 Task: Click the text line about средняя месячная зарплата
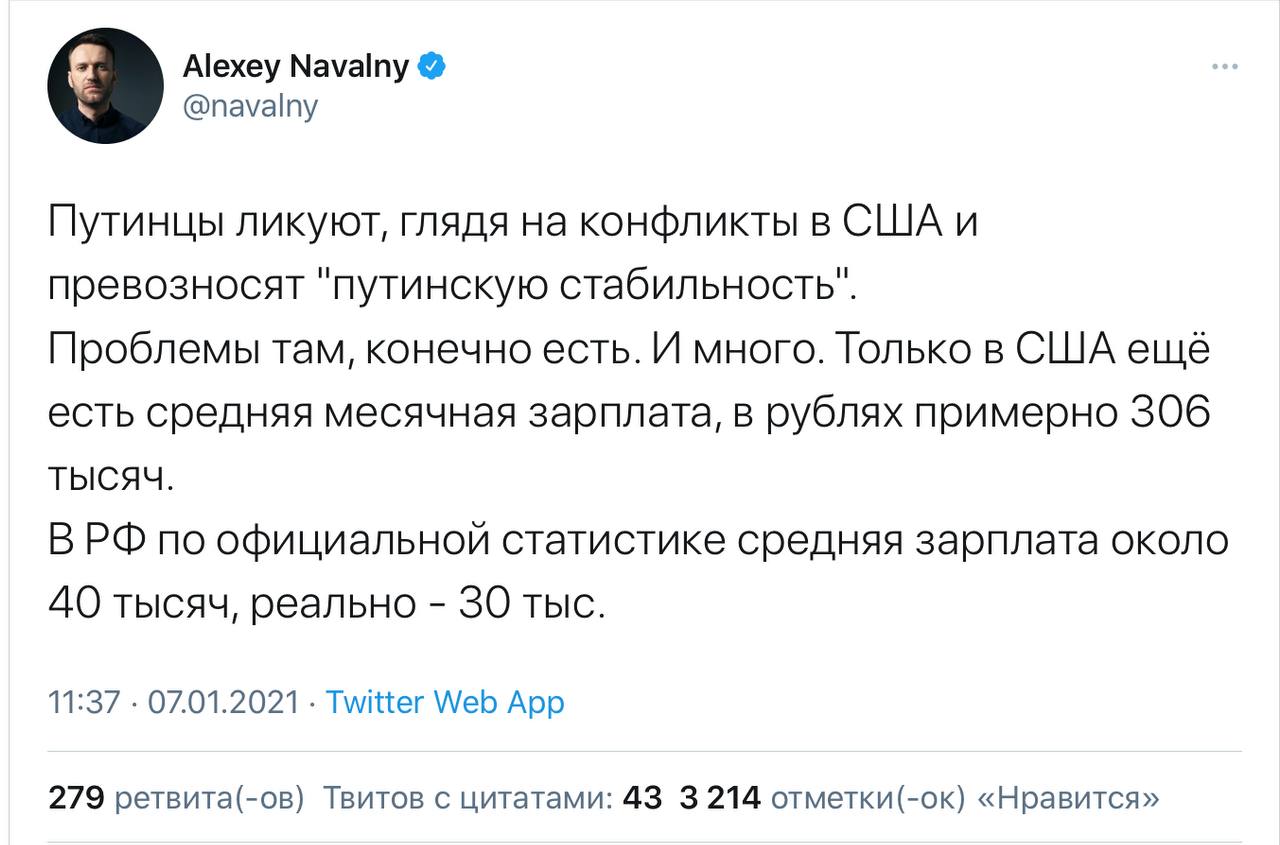630,414
